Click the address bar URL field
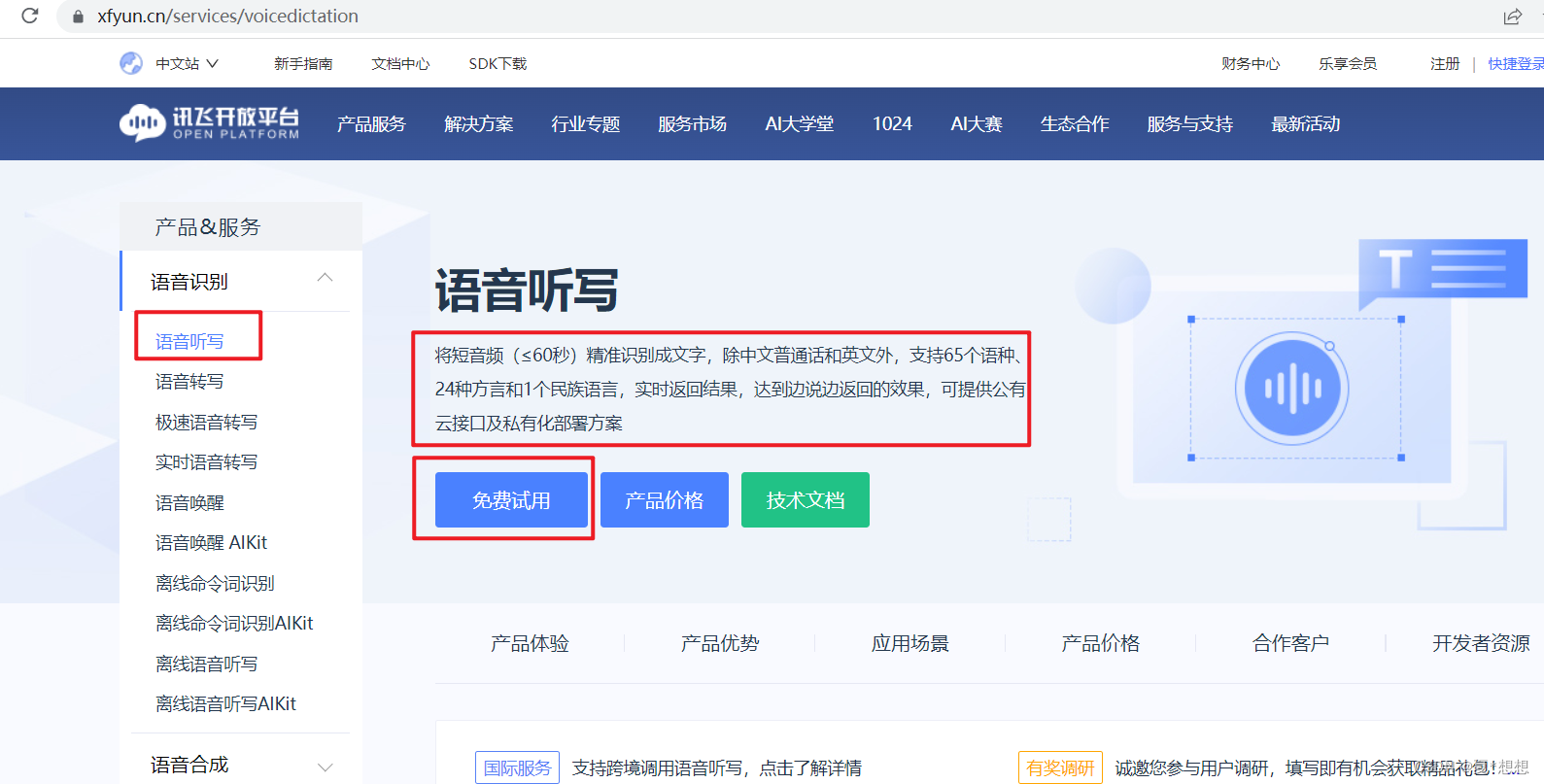1544x784 pixels. coord(777,17)
